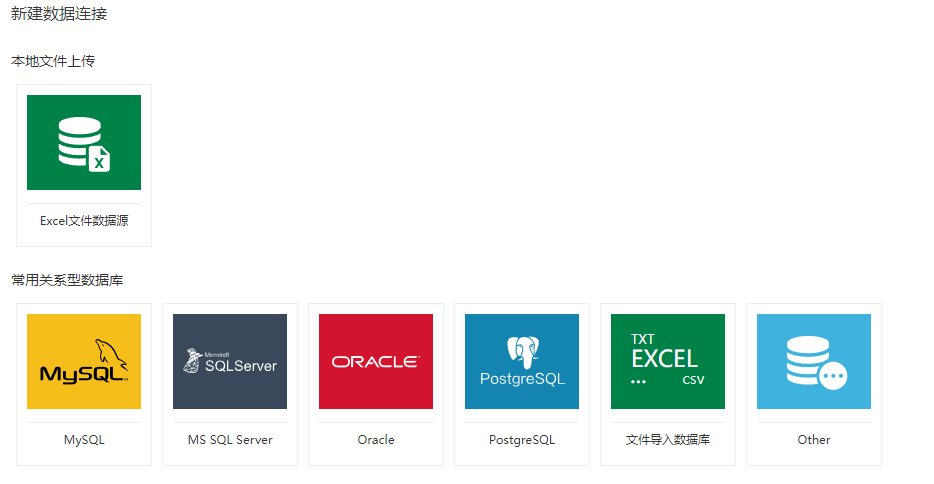The height and width of the screenshot is (484, 934).
Task: Choose the PostgreSQL elephant logo tile
Action: (522, 361)
